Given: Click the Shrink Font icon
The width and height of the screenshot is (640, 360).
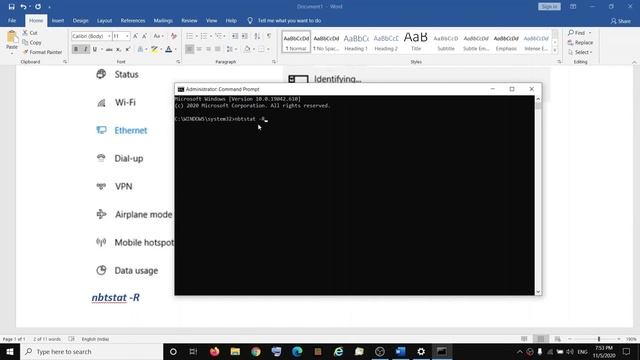Looking at the screenshot, I should 144,36.
